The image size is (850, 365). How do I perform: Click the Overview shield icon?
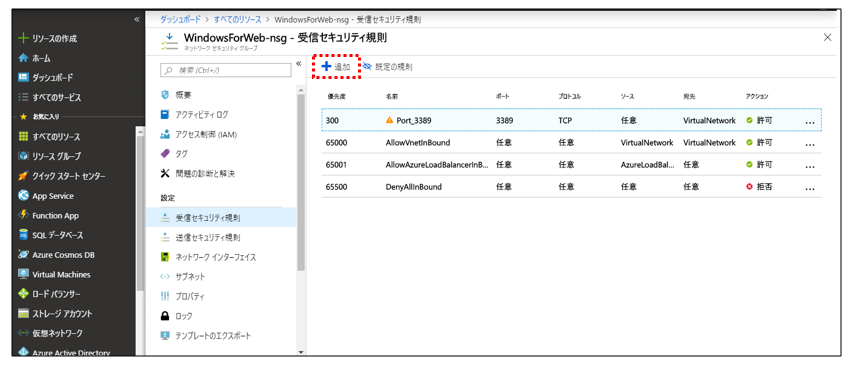(x=165, y=95)
